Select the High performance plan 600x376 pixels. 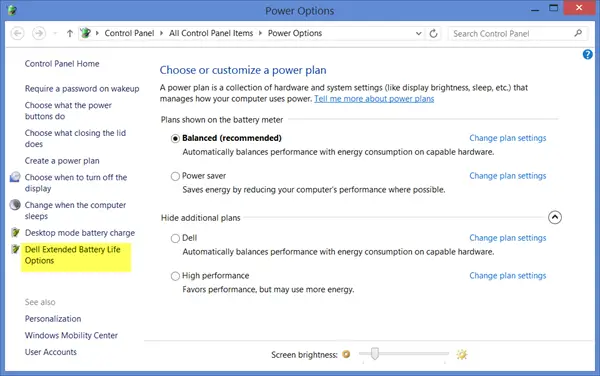(175, 276)
